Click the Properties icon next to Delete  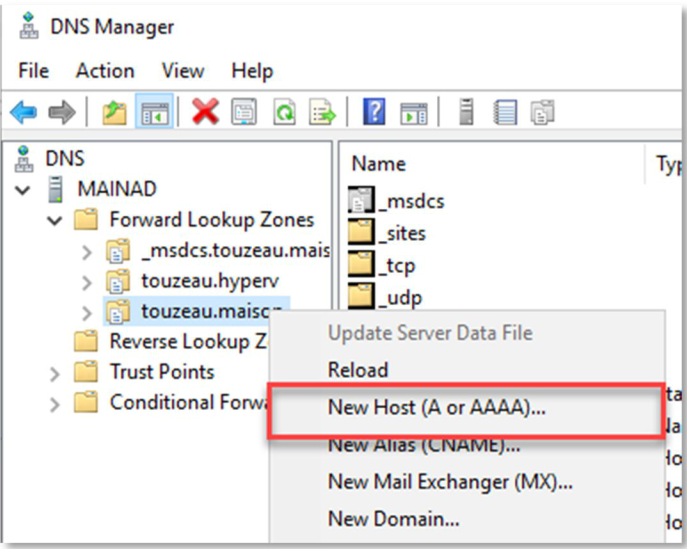pos(244,112)
